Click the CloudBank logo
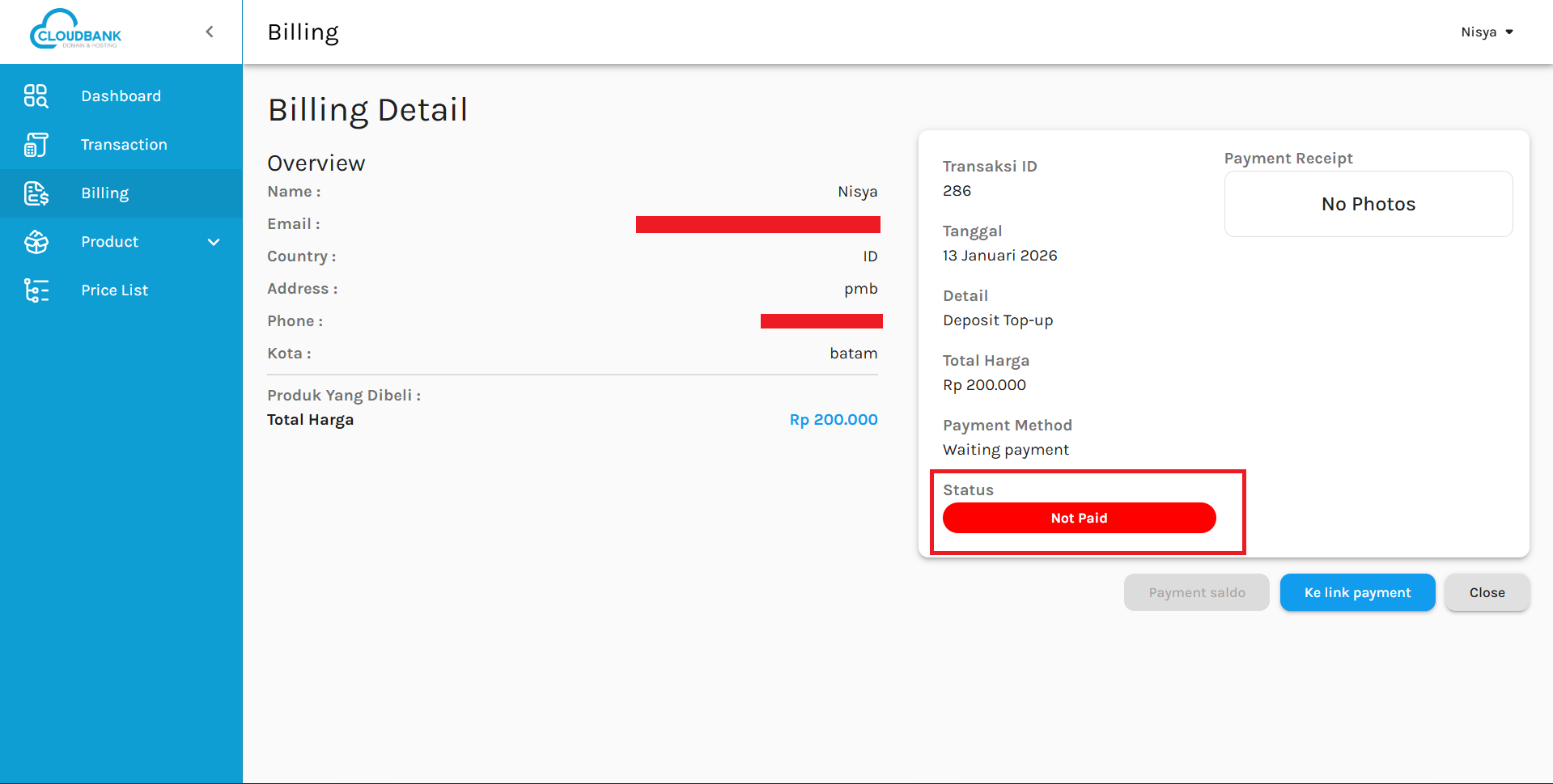The height and width of the screenshot is (784, 1553). tap(75, 31)
